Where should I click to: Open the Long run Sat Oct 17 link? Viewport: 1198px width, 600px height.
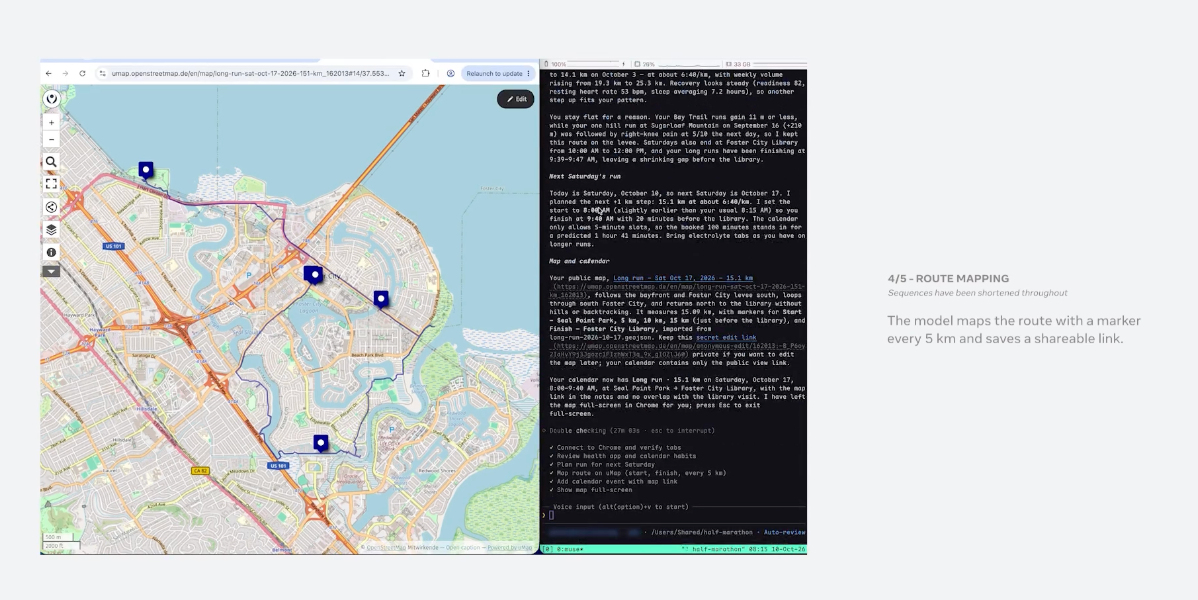(x=683, y=278)
